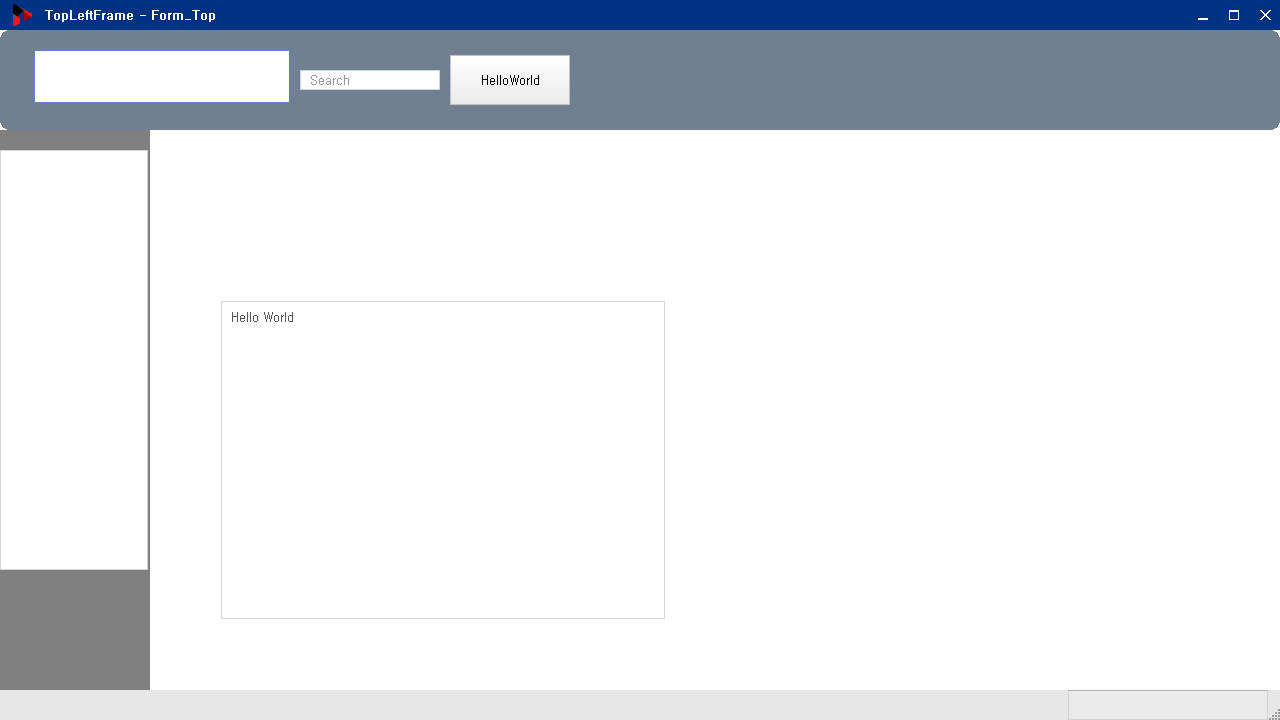Minimize the TopLeftFrame window
Viewport: 1280px width, 720px height.
(x=1202, y=15)
